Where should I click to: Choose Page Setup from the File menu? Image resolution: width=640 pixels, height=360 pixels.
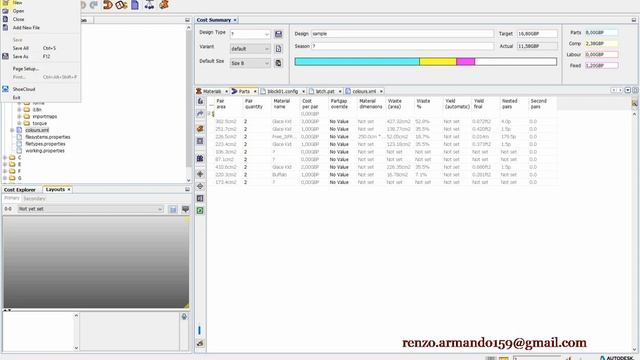point(25,69)
